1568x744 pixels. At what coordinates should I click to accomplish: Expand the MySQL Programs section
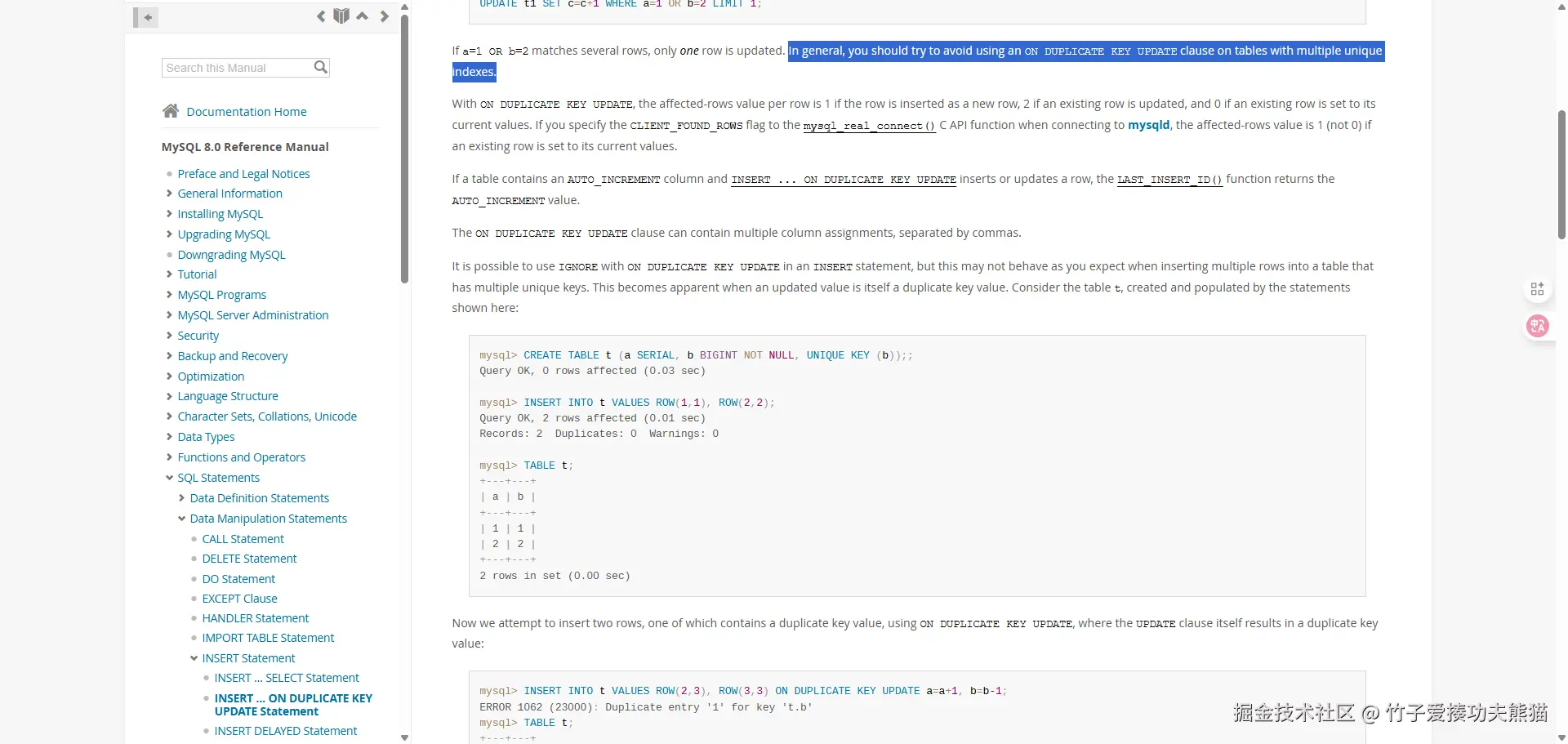click(169, 295)
